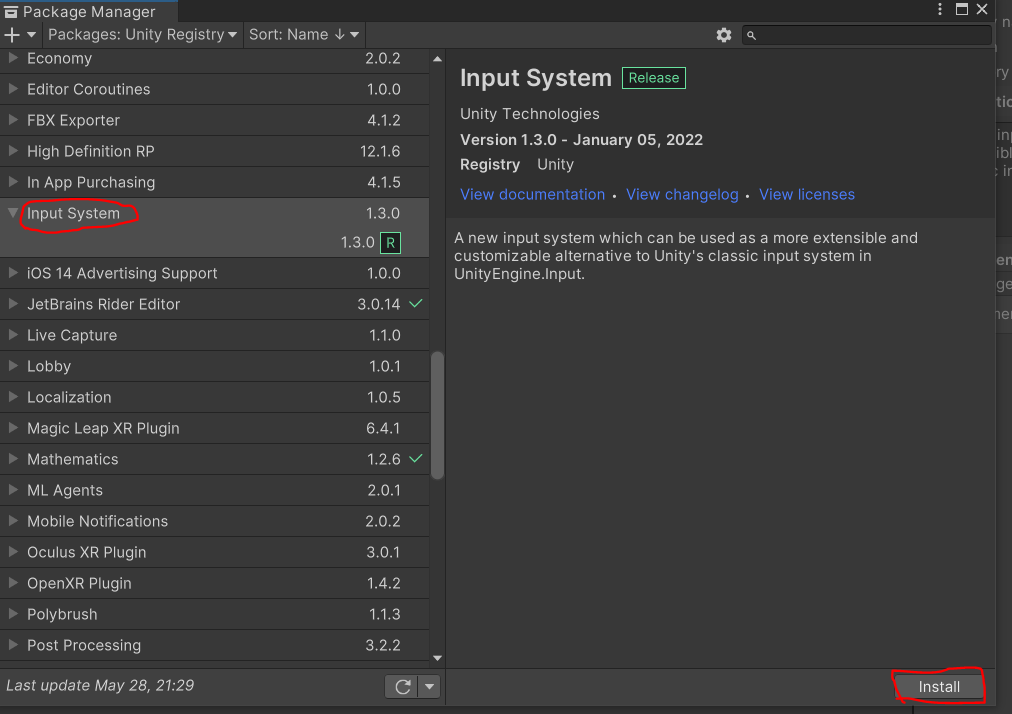Maximize the Package Manager window
The height and width of the screenshot is (714, 1012).
[962, 9]
